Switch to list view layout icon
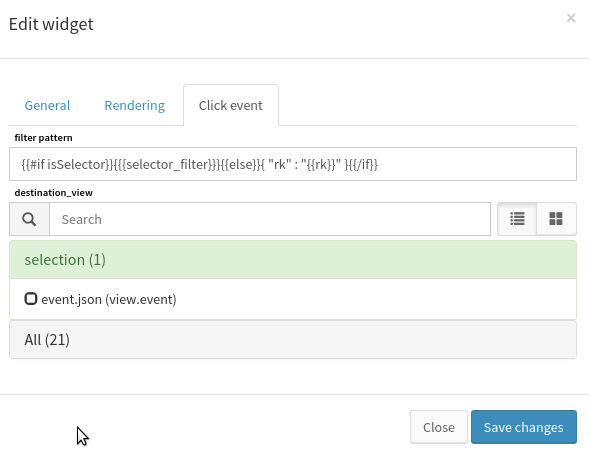The width and height of the screenshot is (589, 455). pyautogui.click(x=517, y=219)
